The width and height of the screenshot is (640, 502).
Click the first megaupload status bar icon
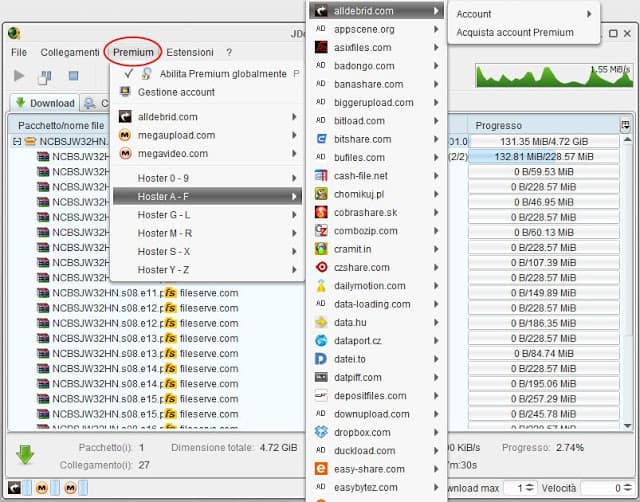tap(42, 487)
